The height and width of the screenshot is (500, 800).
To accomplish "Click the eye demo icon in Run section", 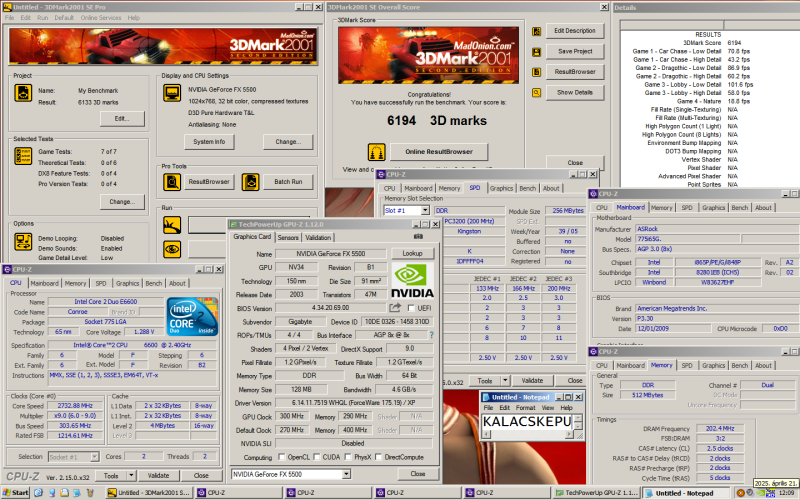I will coord(172,249).
